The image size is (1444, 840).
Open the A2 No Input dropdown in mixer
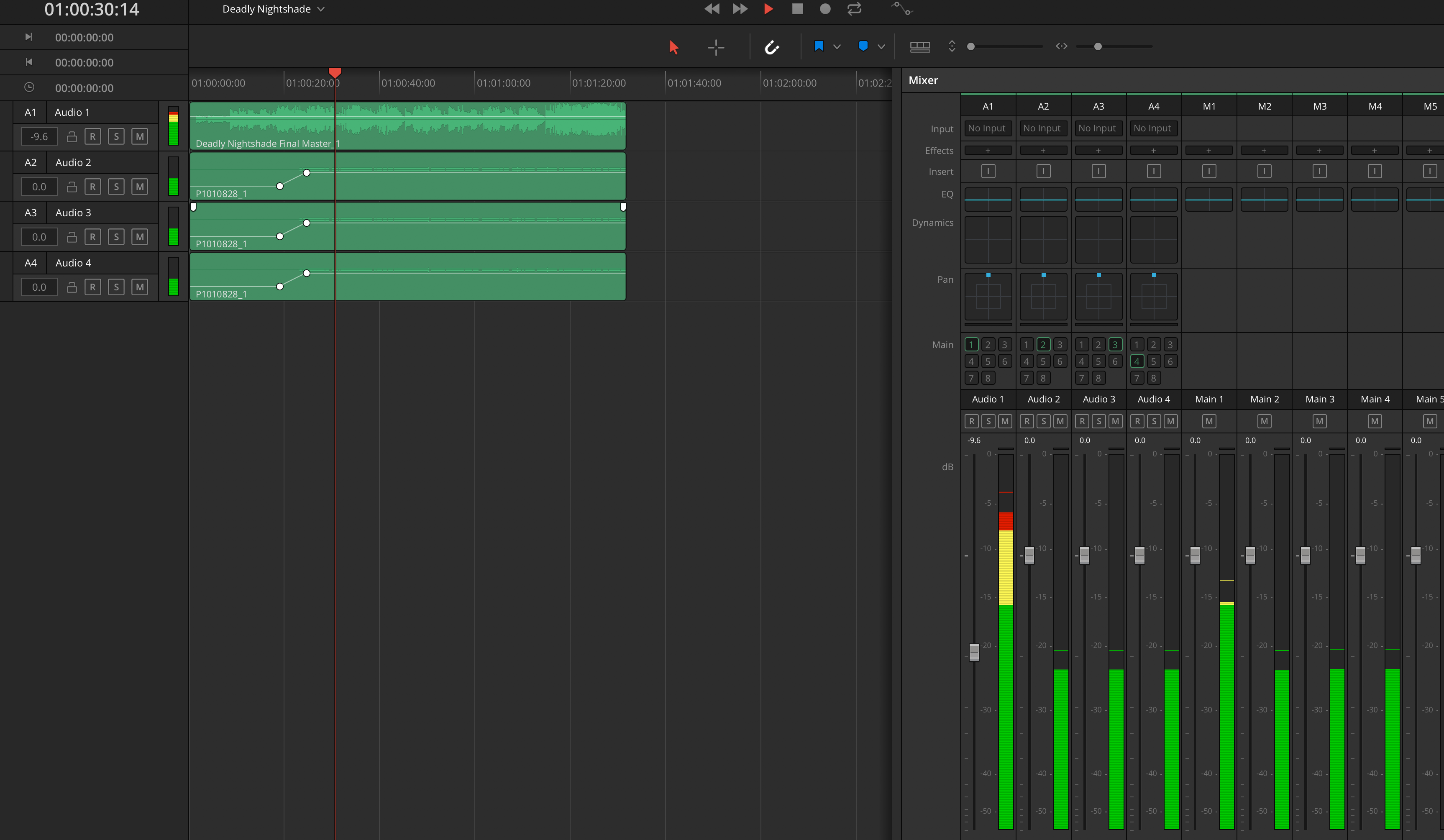point(1043,128)
